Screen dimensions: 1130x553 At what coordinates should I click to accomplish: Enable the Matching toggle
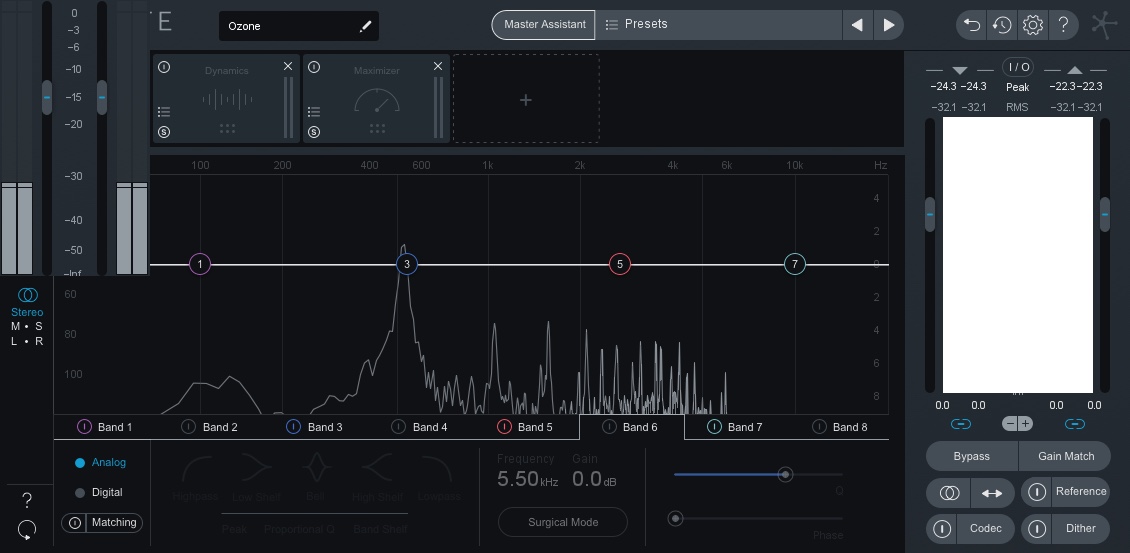[x=102, y=523]
